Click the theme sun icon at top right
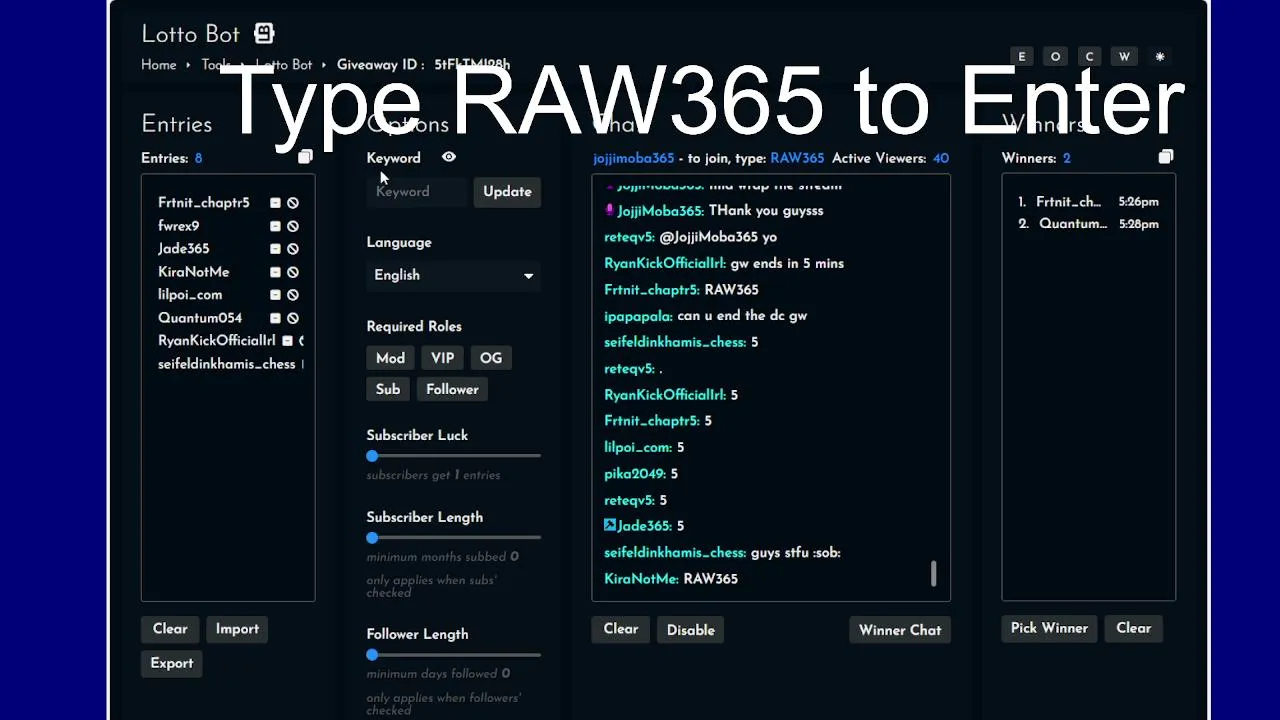Image resolution: width=1280 pixels, height=720 pixels. pos(1160,57)
